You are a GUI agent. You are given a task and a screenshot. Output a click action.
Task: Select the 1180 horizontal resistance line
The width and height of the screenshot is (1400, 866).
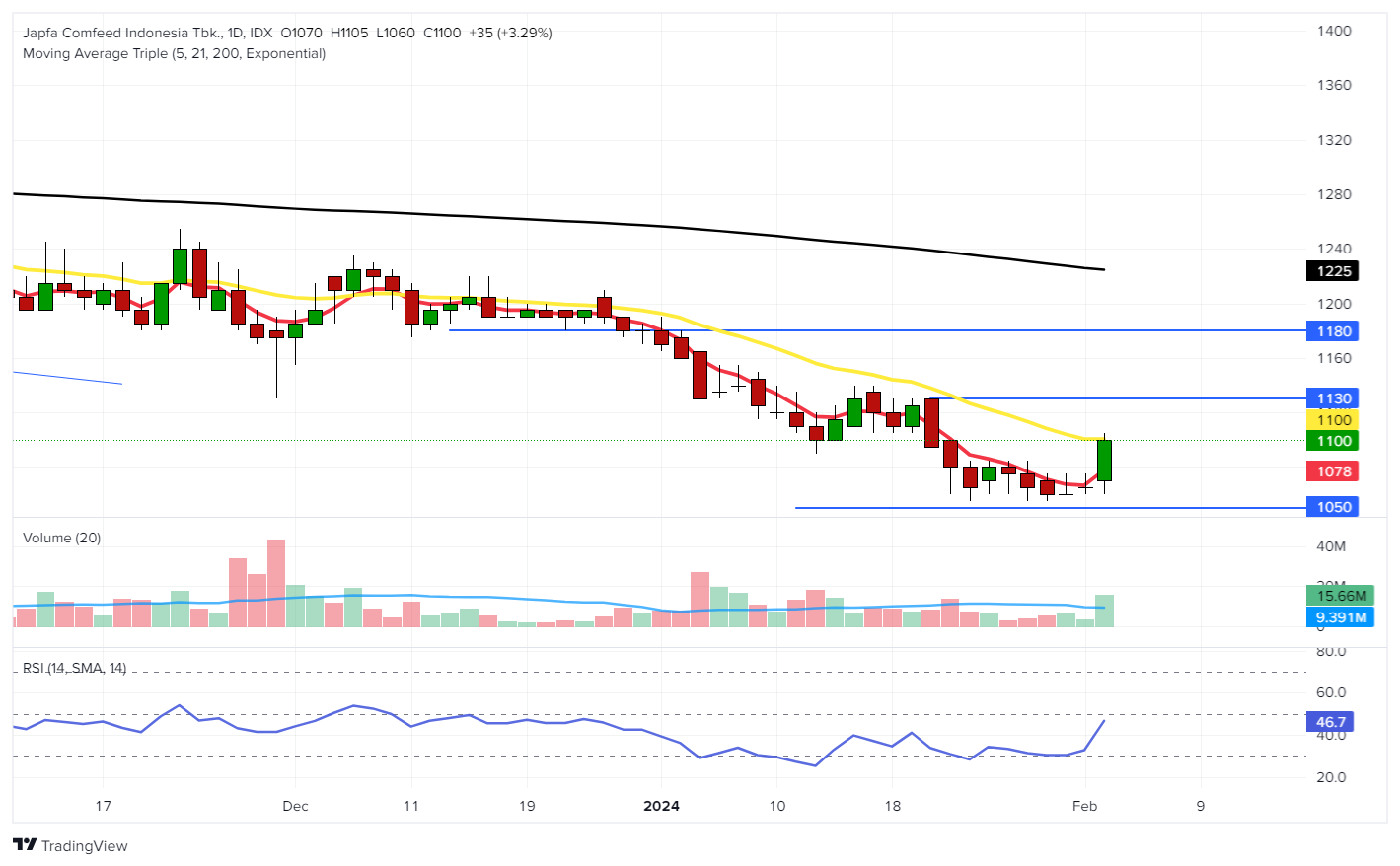click(876, 330)
